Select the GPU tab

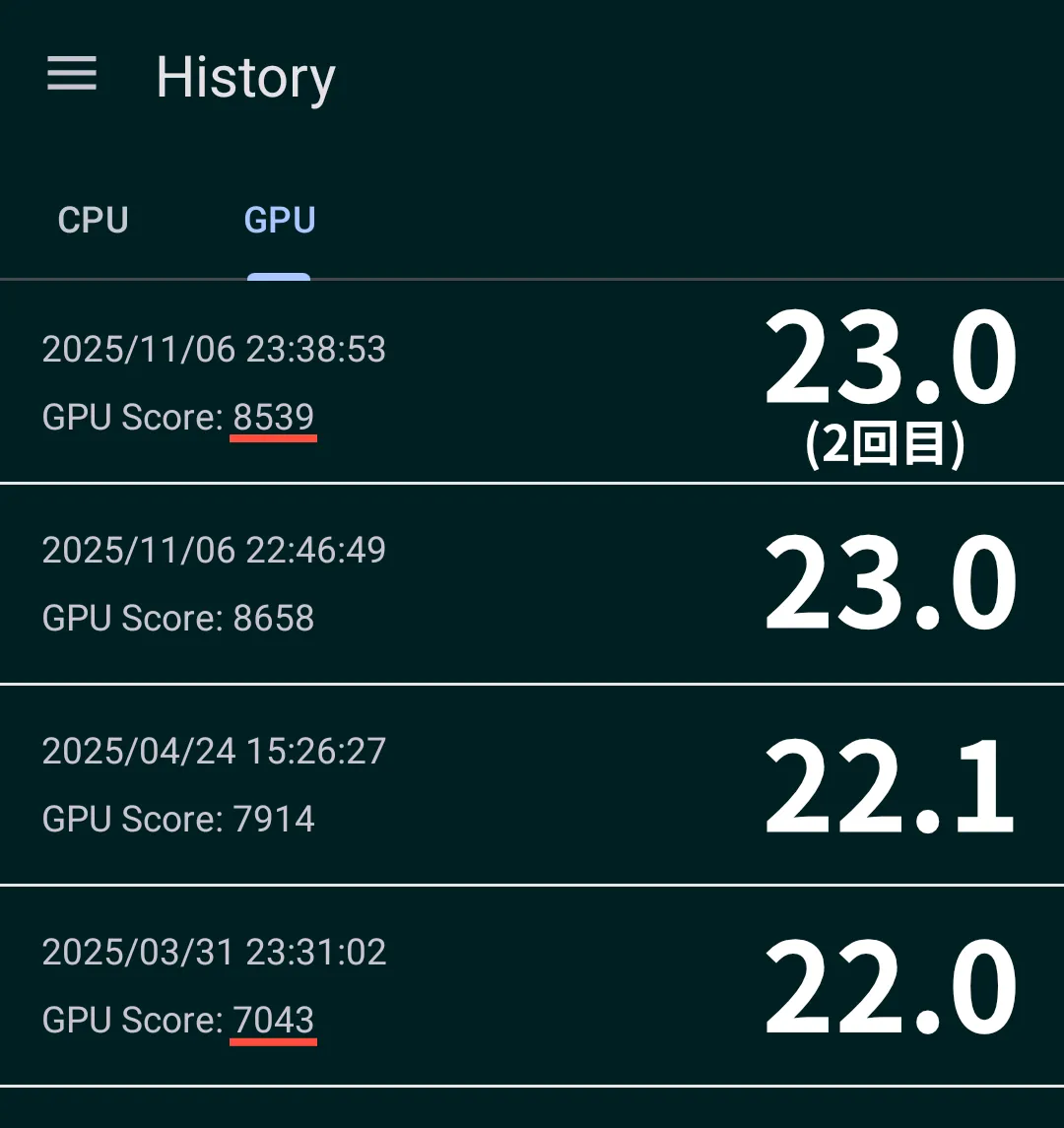pyautogui.click(x=279, y=220)
